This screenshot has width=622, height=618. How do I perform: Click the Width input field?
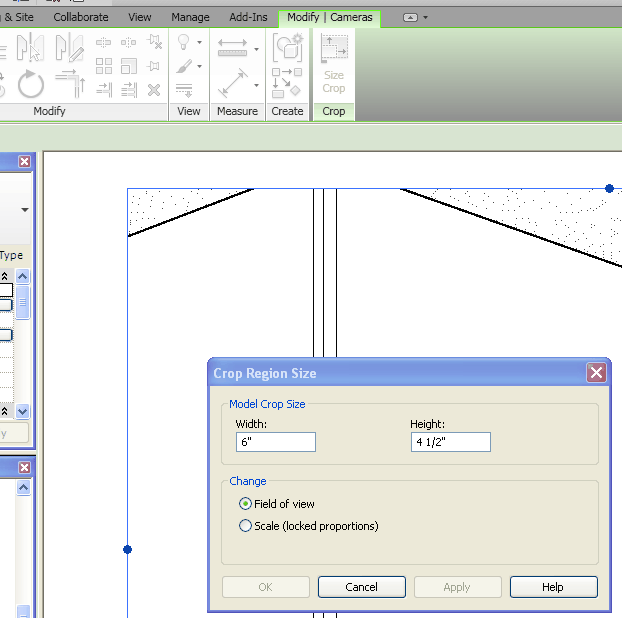(x=276, y=442)
